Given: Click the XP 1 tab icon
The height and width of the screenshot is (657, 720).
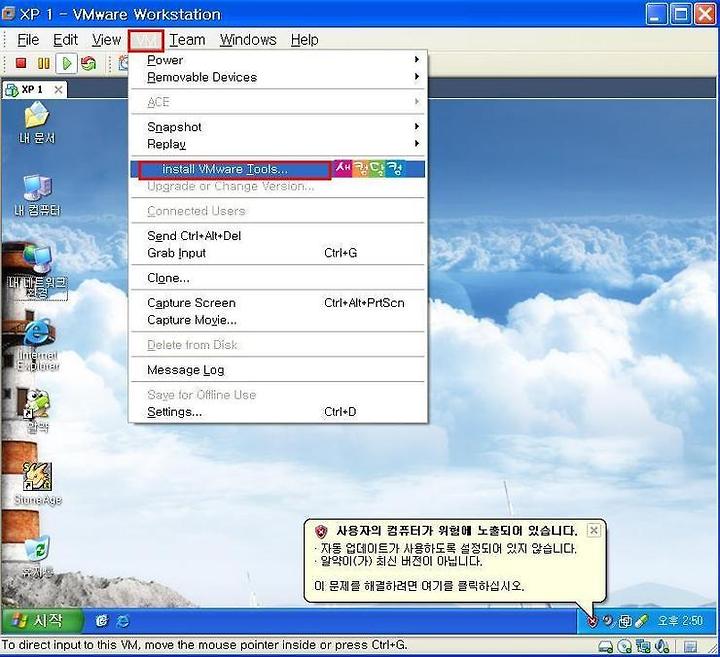Looking at the screenshot, I should click(11, 90).
